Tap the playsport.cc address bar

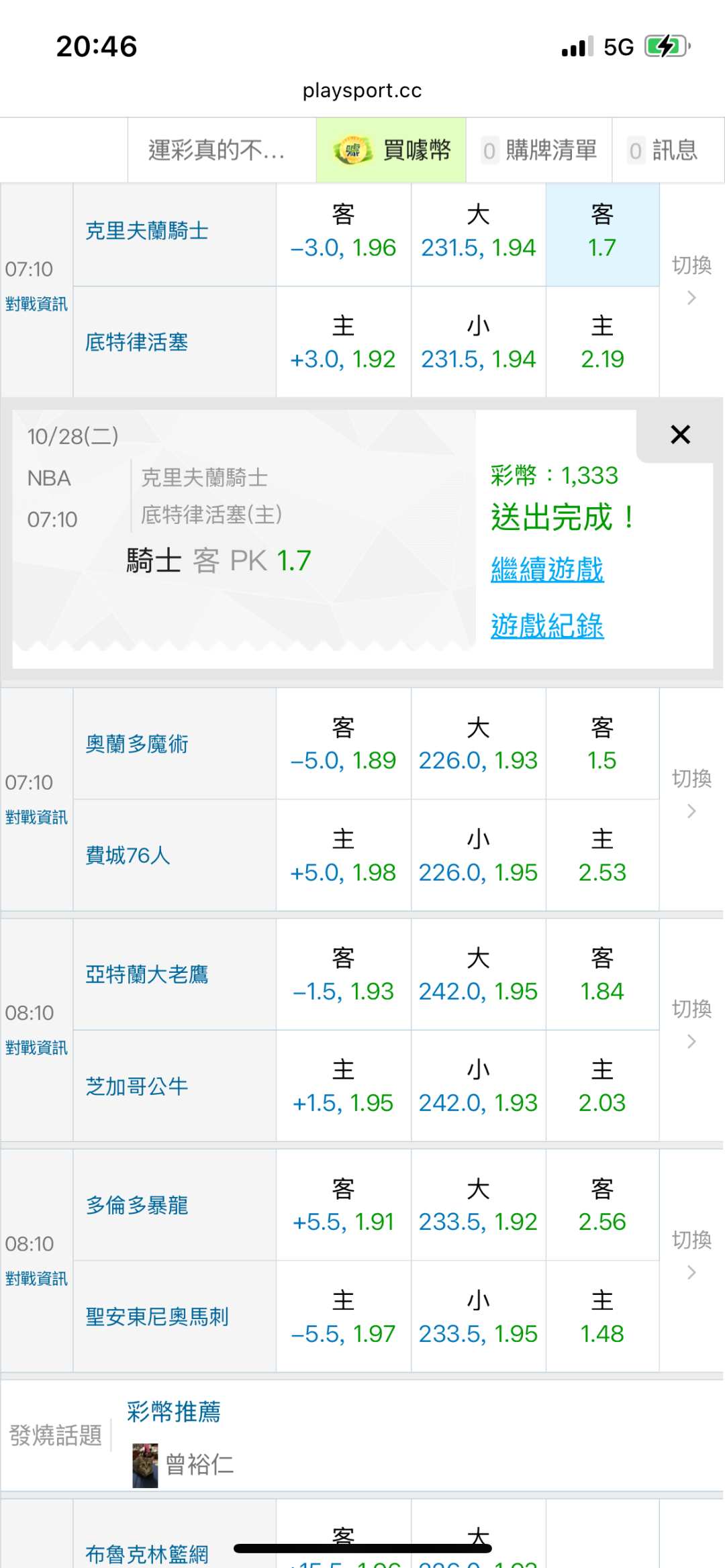click(x=362, y=91)
